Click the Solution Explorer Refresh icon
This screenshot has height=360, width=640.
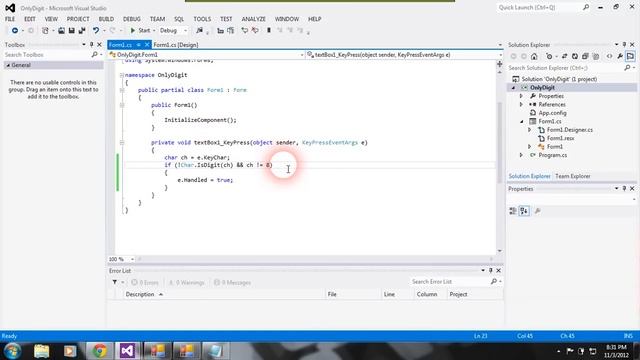(x=575, y=56)
